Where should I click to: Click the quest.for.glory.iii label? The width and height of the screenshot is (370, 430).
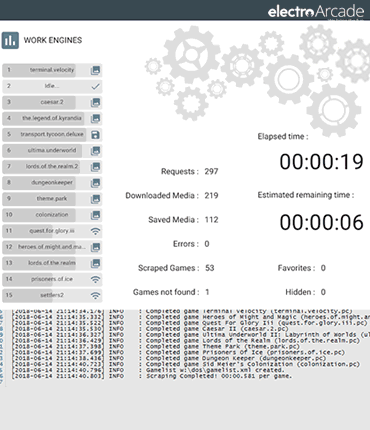[52, 231]
